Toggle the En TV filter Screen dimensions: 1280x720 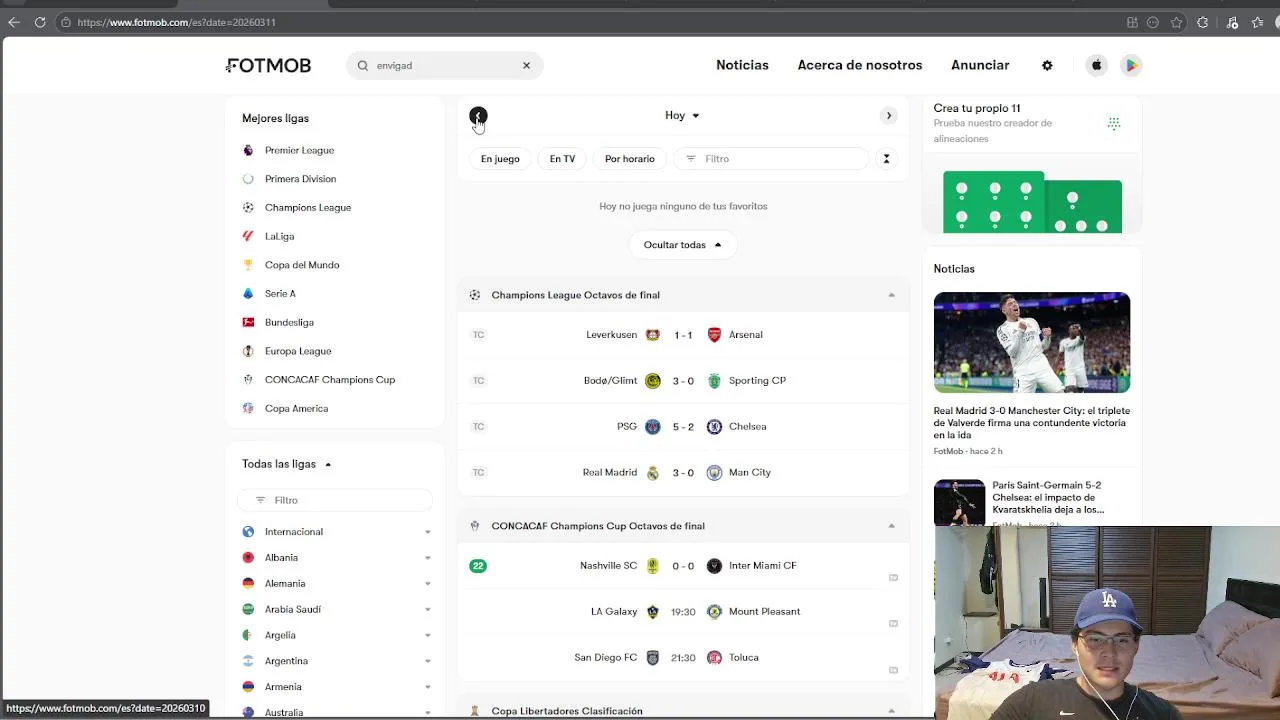click(562, 159)
